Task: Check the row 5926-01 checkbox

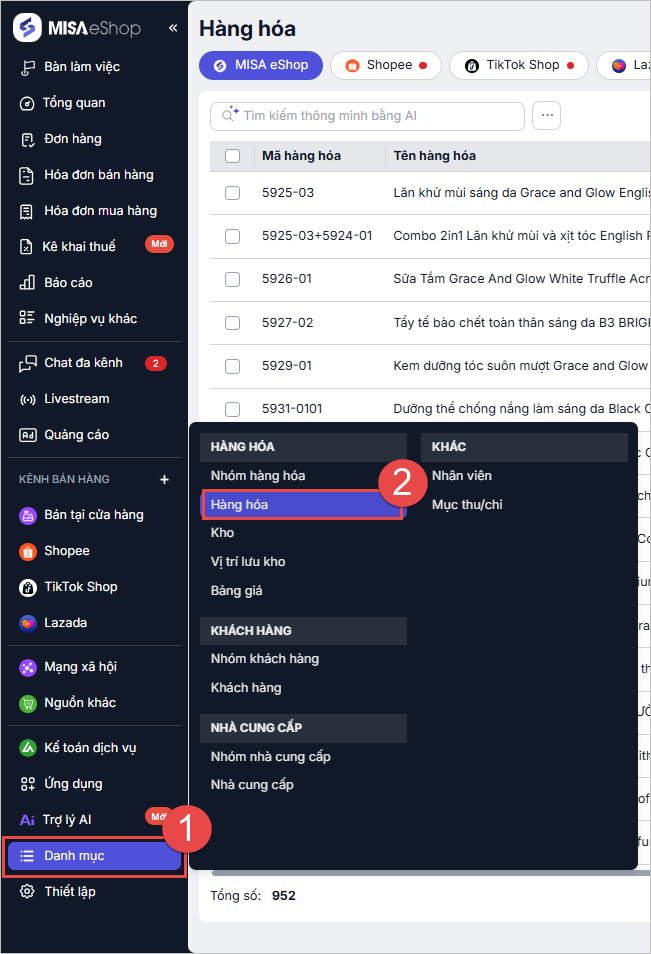Action: [x=232, y=279]
